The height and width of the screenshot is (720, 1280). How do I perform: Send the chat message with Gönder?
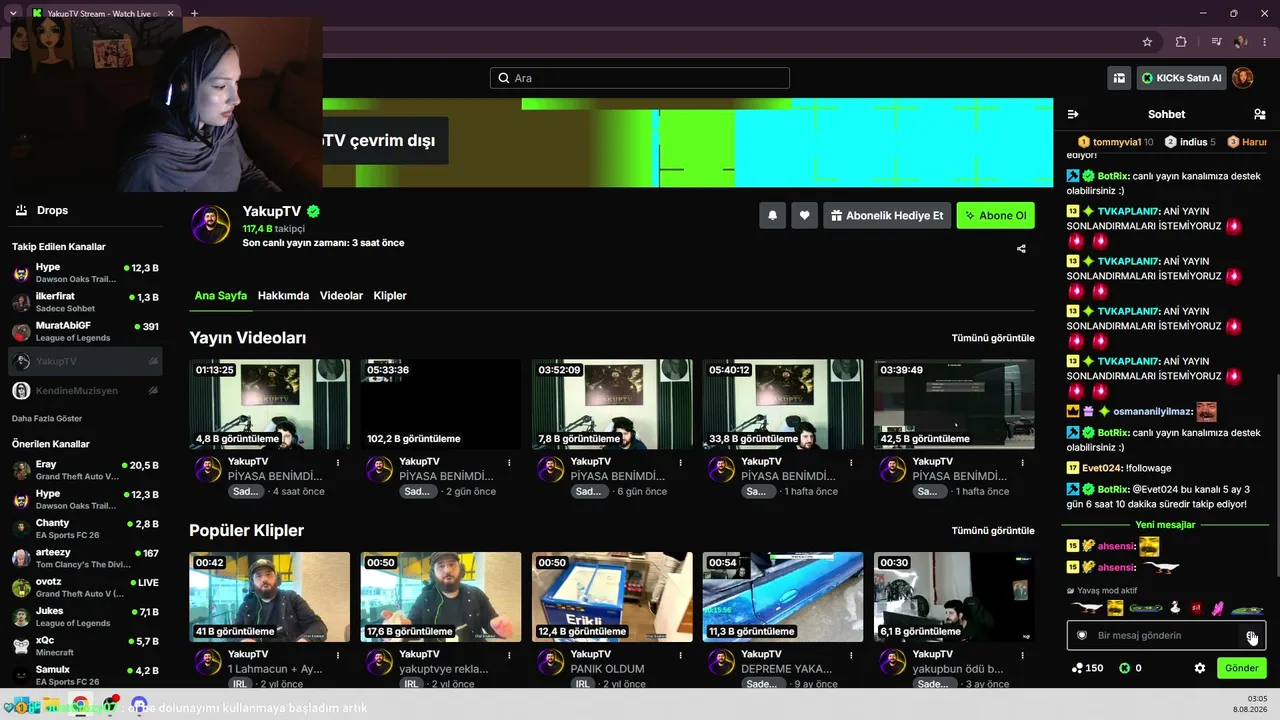[1241, 668]
